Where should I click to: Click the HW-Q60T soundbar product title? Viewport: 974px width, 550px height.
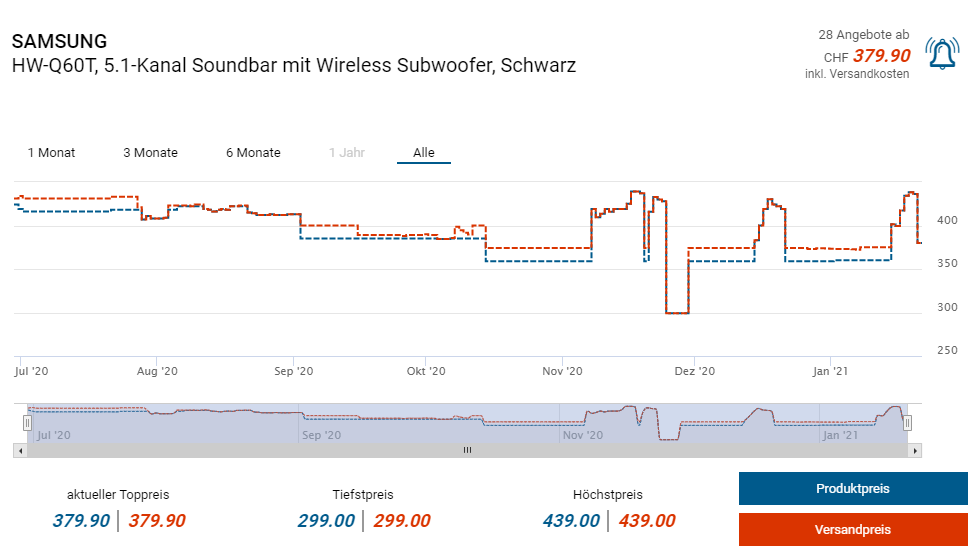click(x=294, y=66)
